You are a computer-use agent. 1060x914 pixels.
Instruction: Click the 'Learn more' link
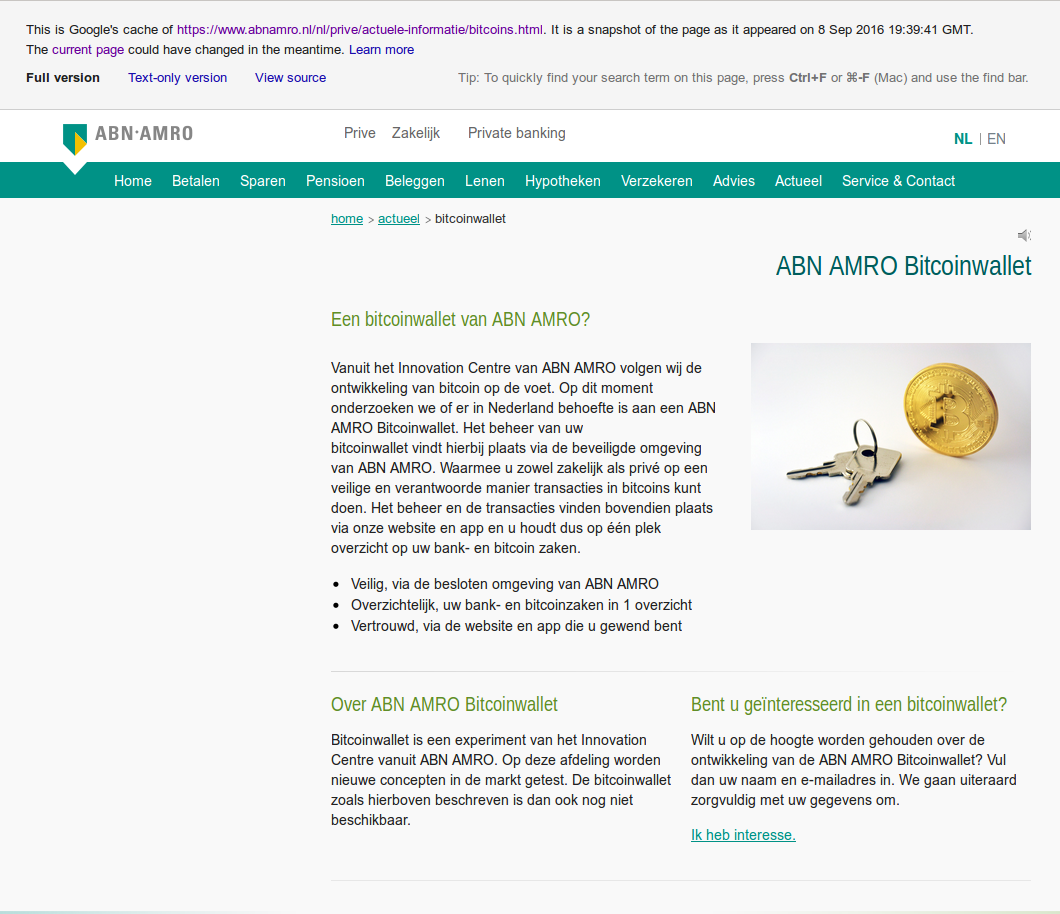[381, 50]
